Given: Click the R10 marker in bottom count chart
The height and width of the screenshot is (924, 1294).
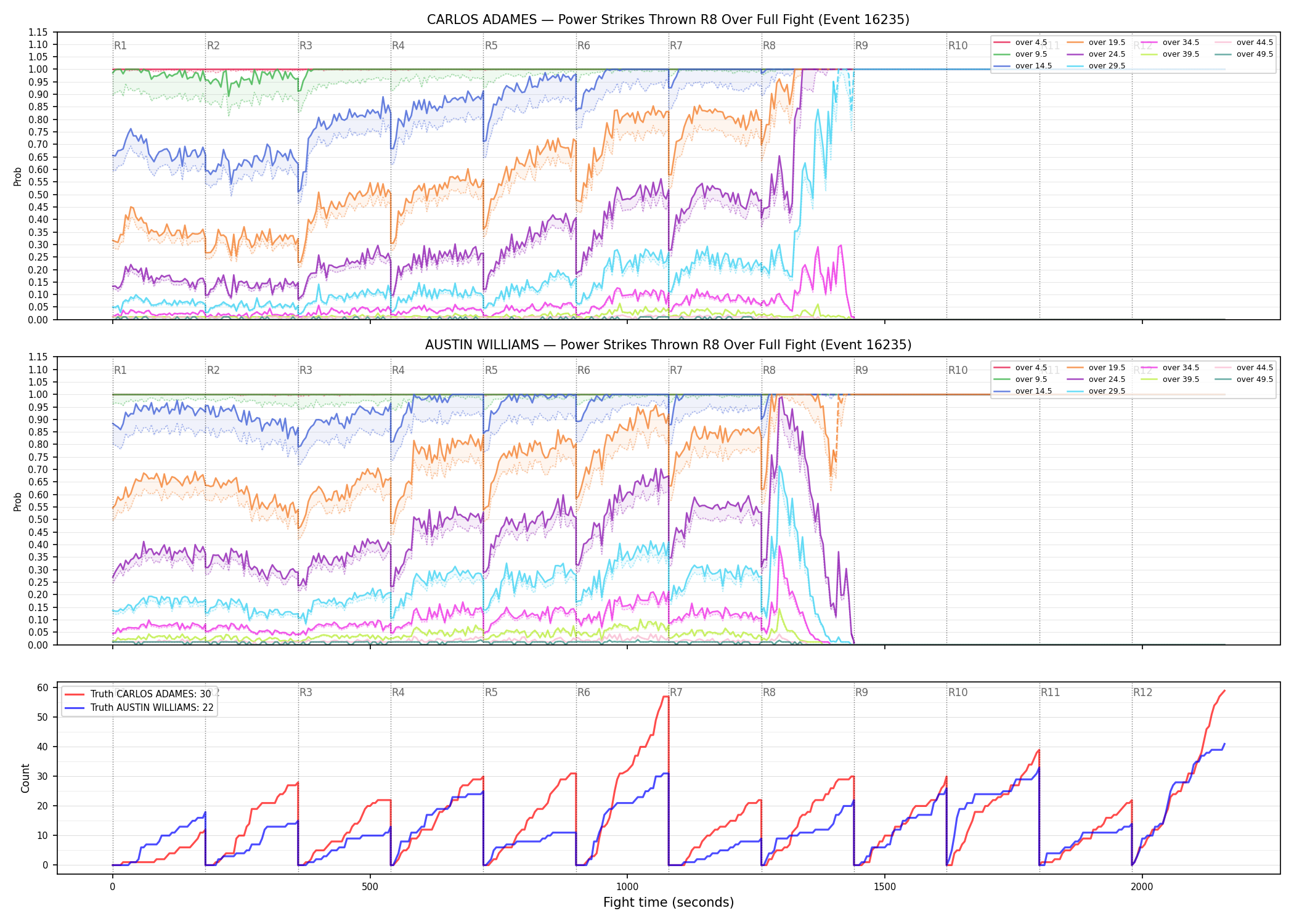Looking at the screenshot, I should (x=958, y=692).
